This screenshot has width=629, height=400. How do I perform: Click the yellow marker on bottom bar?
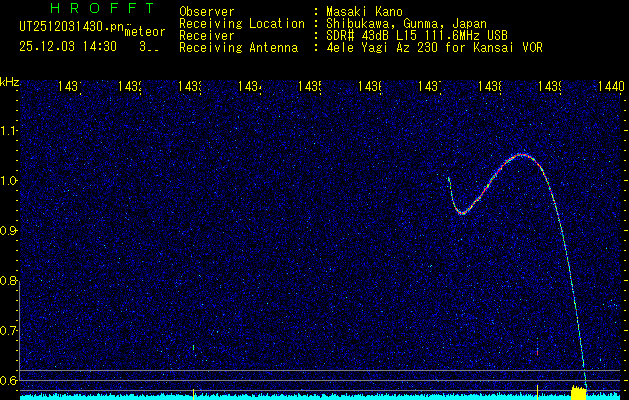click(577, 393)
